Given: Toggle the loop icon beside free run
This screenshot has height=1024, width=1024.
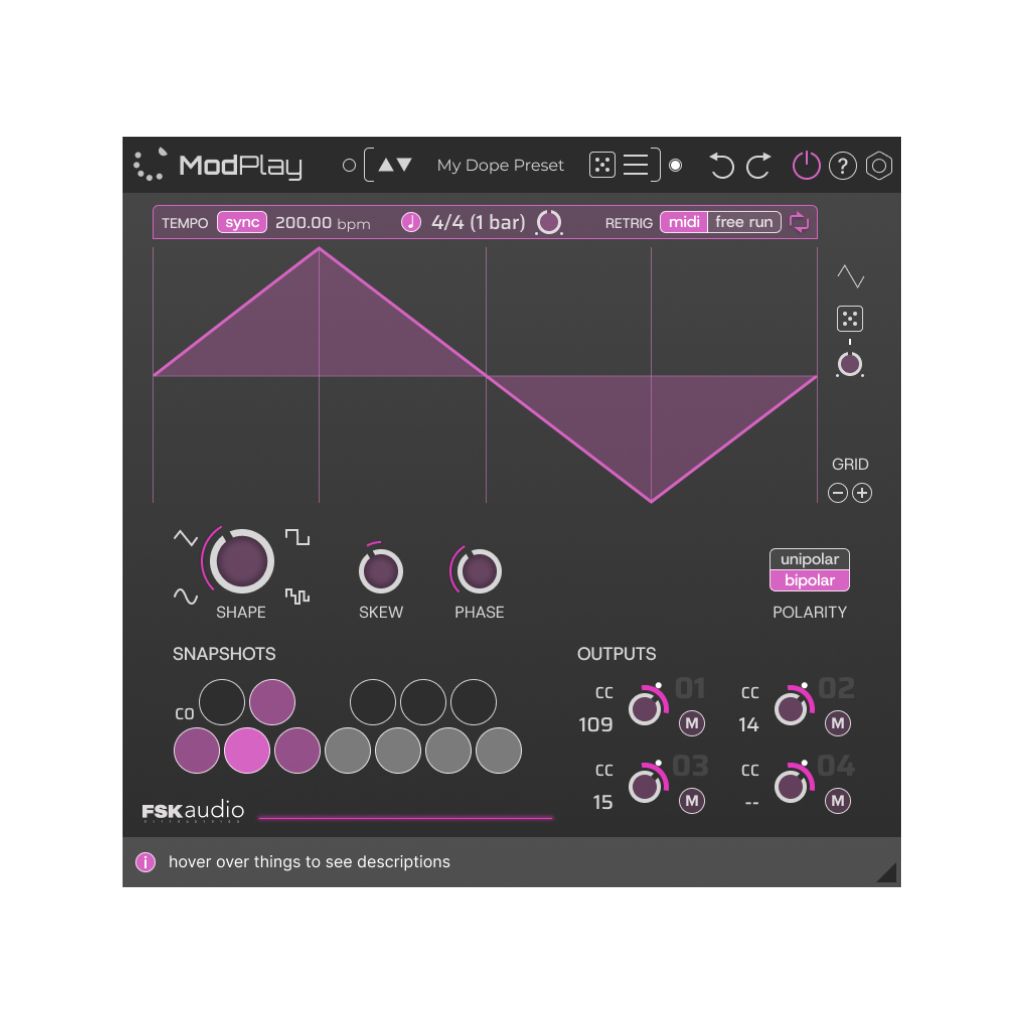Looking at the screenshot, I should coord(799,222).
